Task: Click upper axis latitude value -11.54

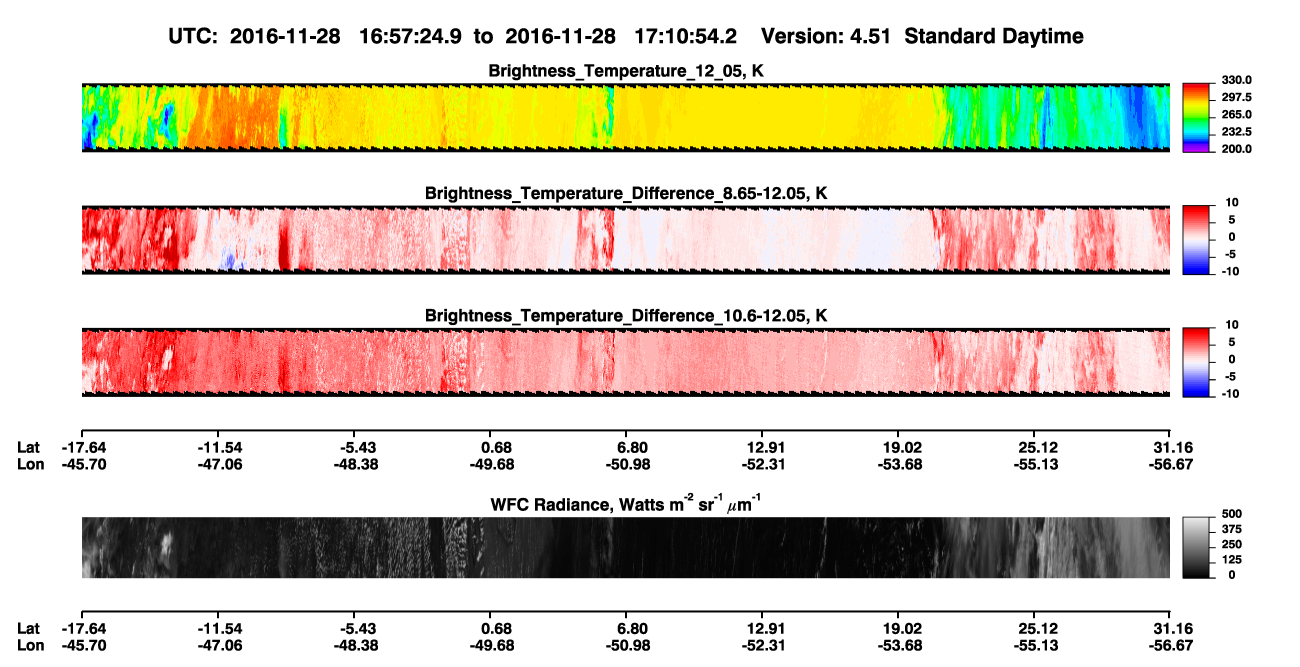Action: point(218,447)
